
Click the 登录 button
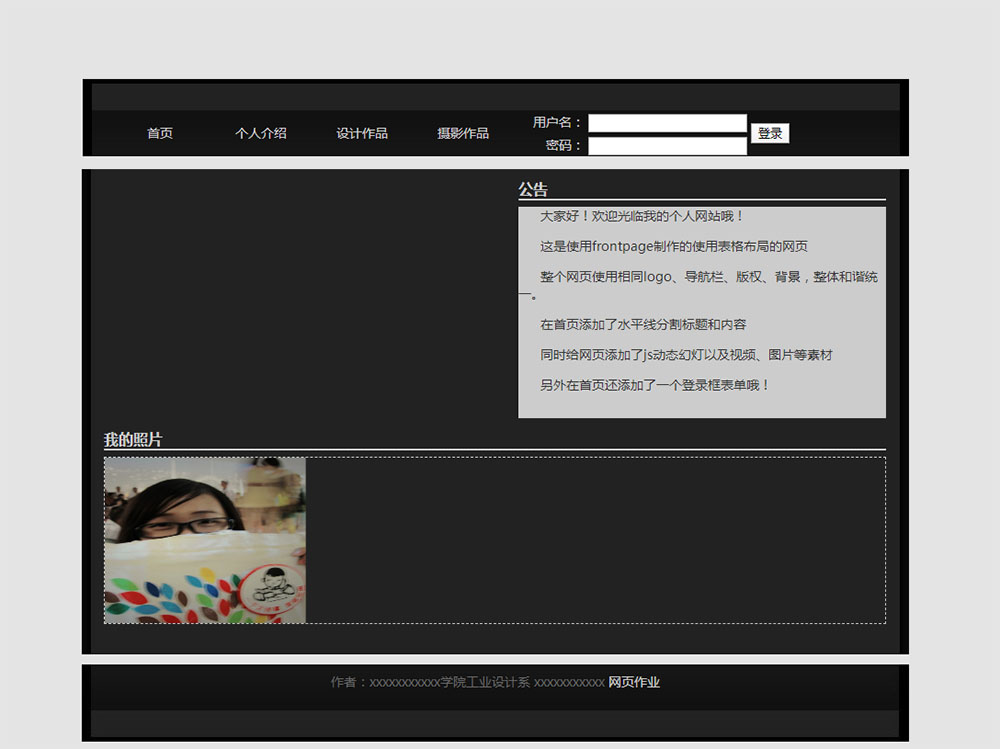(770, 133)
